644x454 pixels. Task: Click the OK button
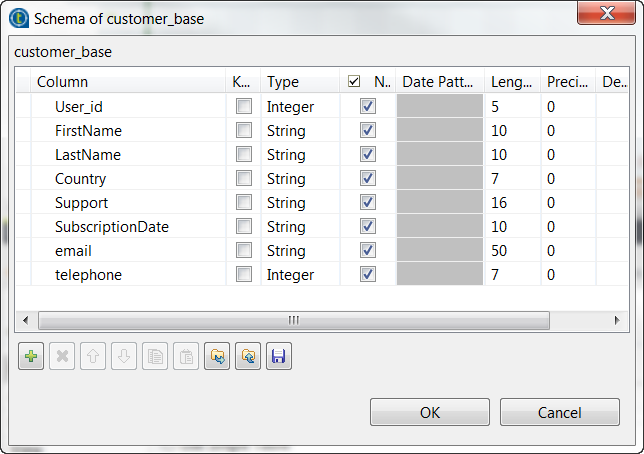(x=429, y=412)
